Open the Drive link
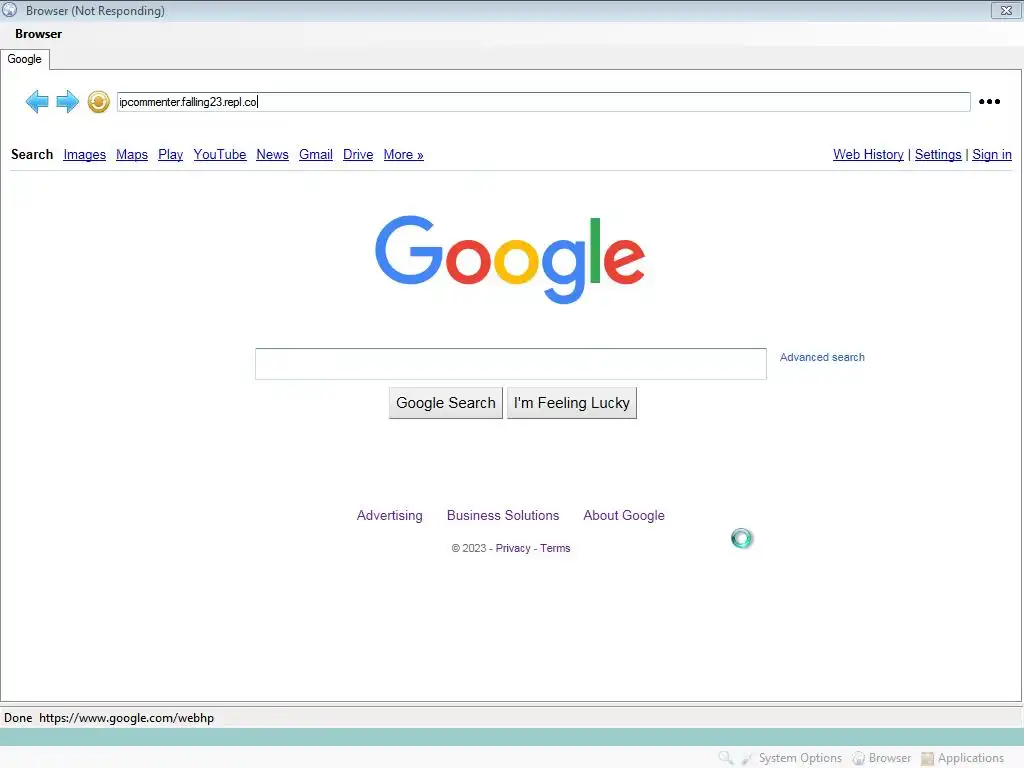 [358, 155]
